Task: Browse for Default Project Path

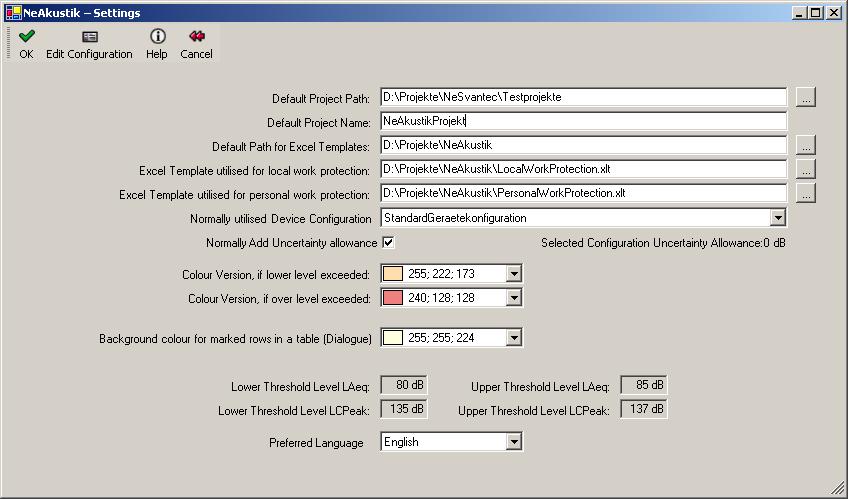Action: point(806,97)
